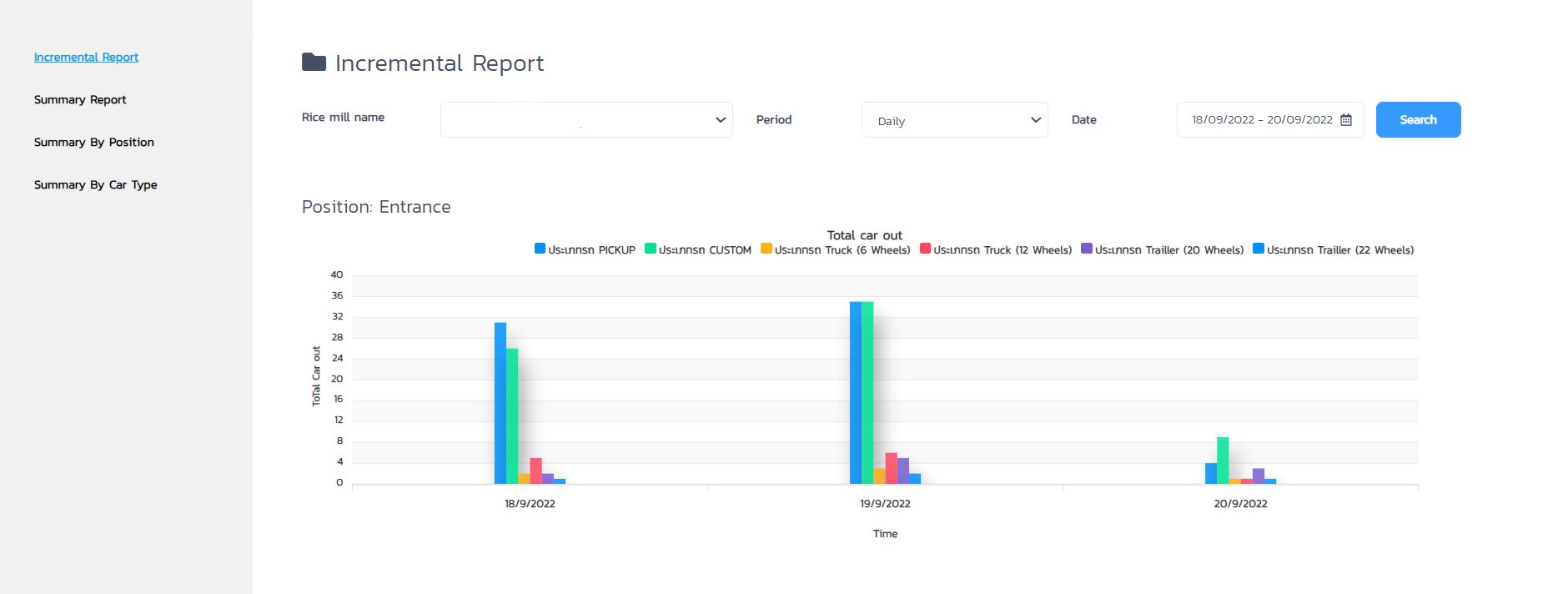Click the folder icon beside Incremental Report title
The image size is (1568, 594).
point(314,63)
